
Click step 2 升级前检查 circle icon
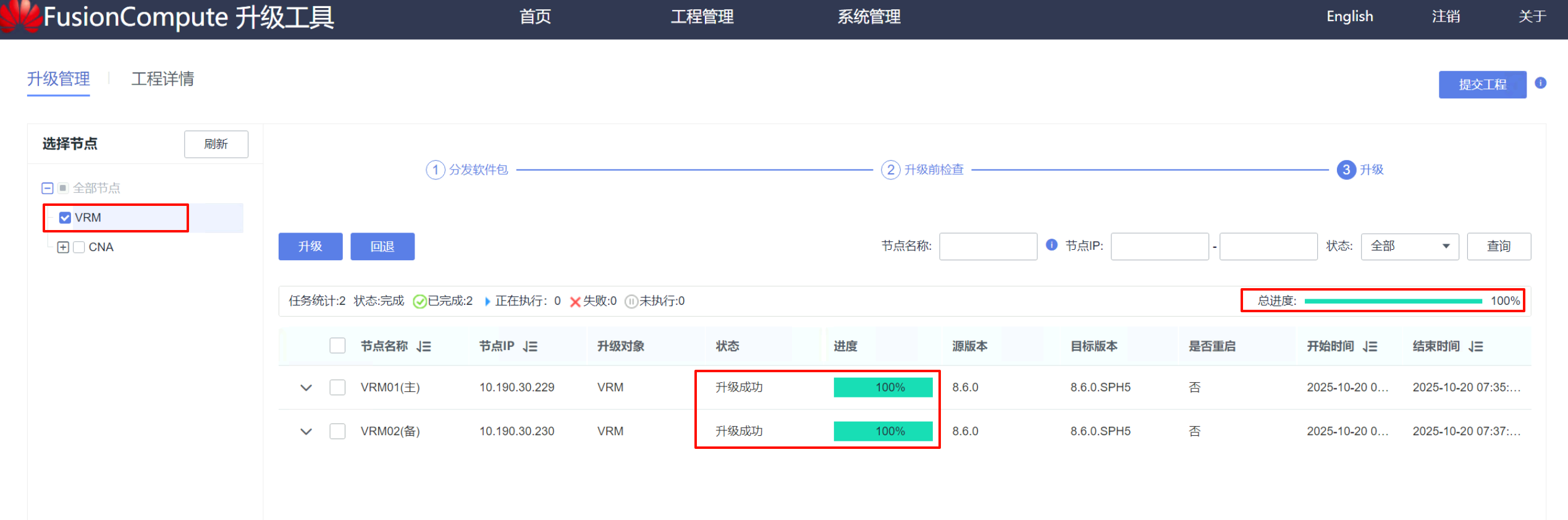point(890,169)
